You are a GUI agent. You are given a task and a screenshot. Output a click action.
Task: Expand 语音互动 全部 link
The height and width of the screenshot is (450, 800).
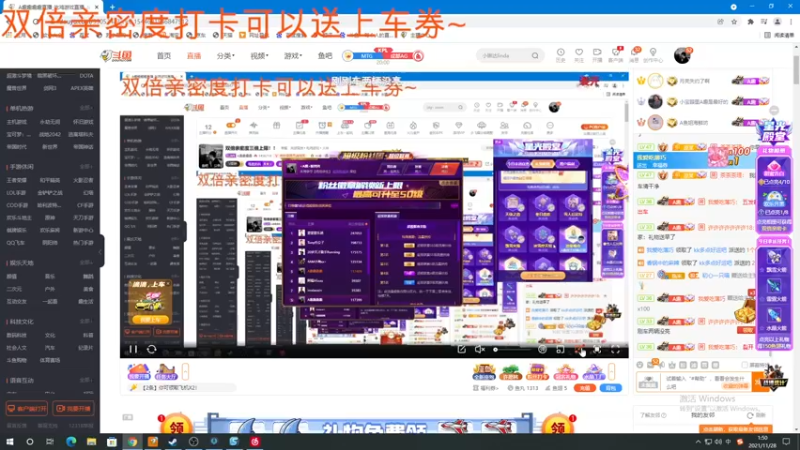click(87, 380)
